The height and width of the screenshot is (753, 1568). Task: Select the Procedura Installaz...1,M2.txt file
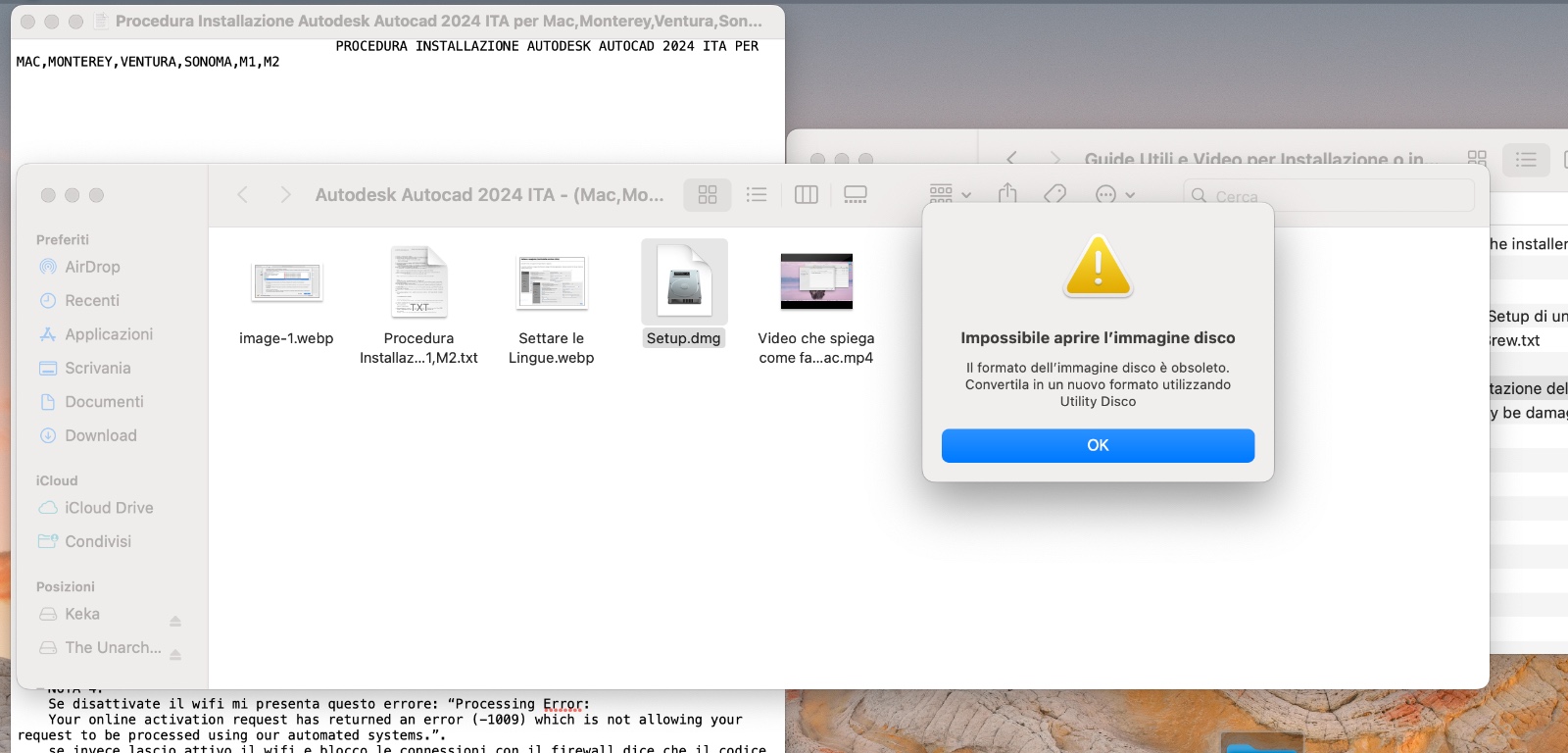coord(418,306)
